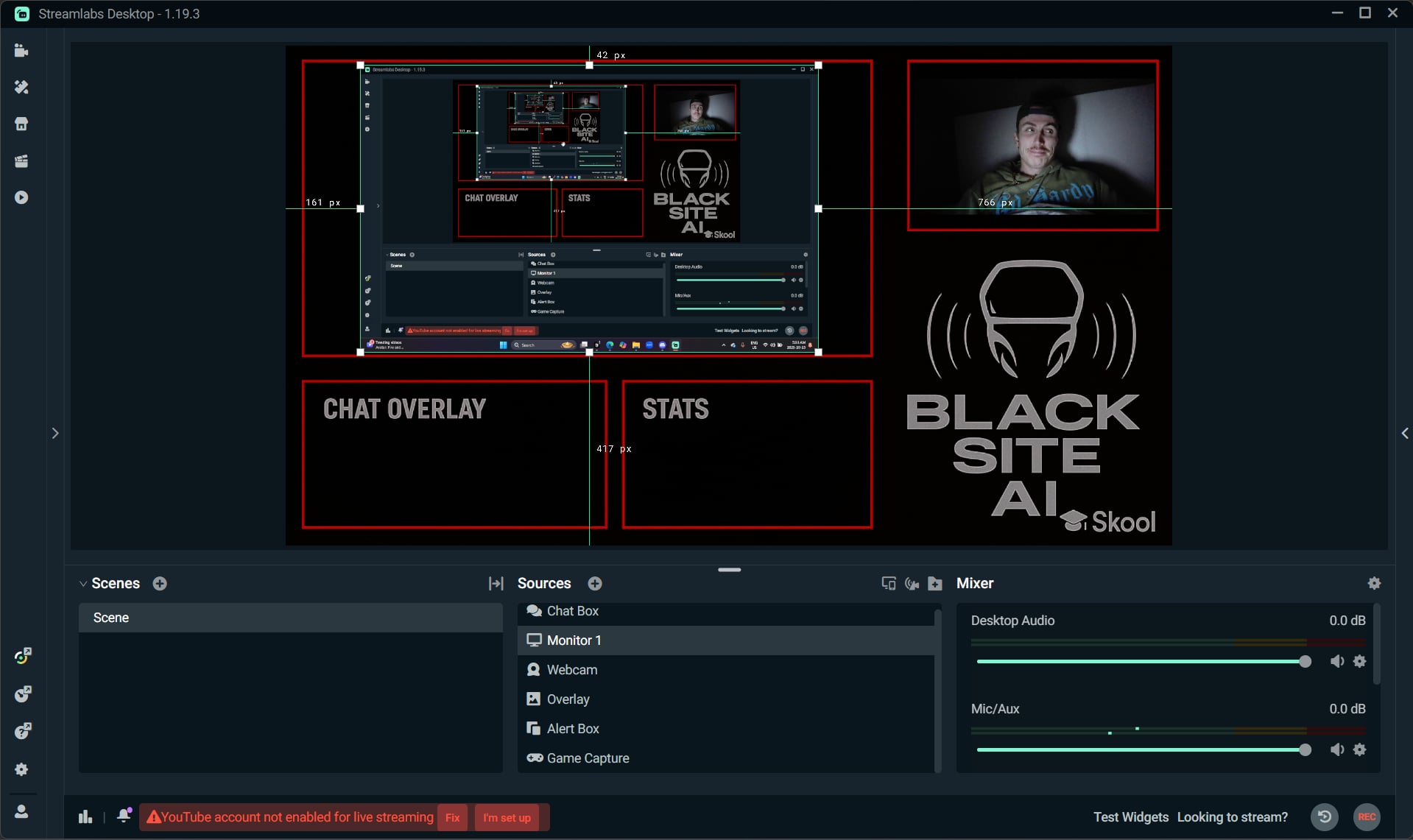Open the middle external tool icon in sidebar
This screenshot has height=840, width=1413.
point(23,693)
